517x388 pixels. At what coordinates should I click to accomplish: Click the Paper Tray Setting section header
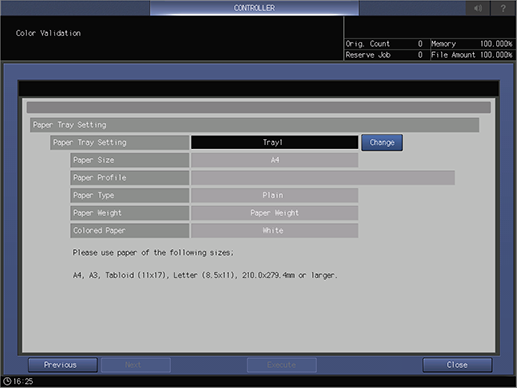click(255, 125)
